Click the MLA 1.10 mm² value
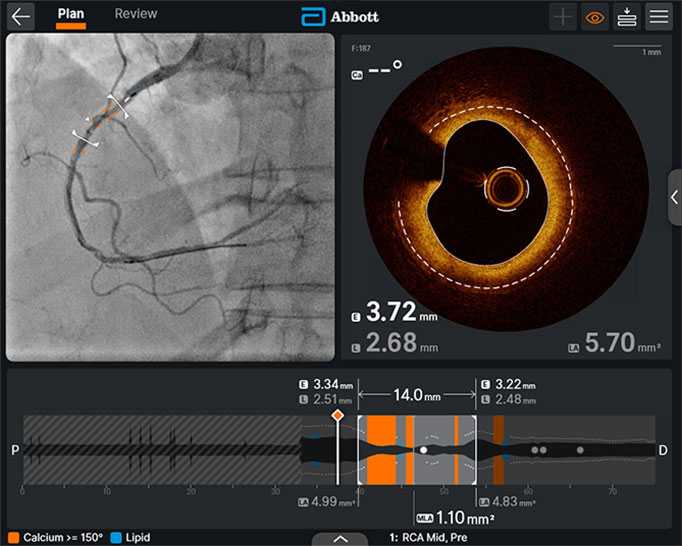Screen dimensions: 682x546 click(x=465, y=518)
